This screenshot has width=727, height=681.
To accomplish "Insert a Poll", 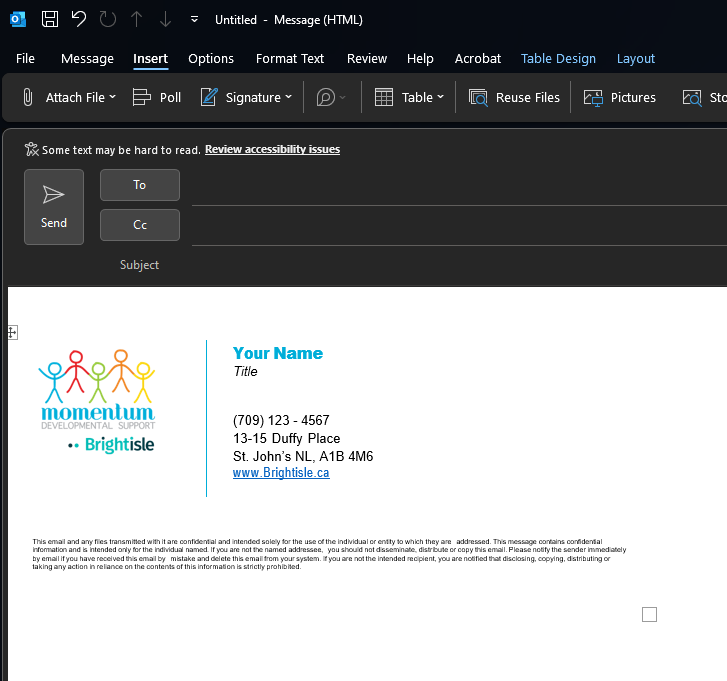I will click(x=157, y=97).
